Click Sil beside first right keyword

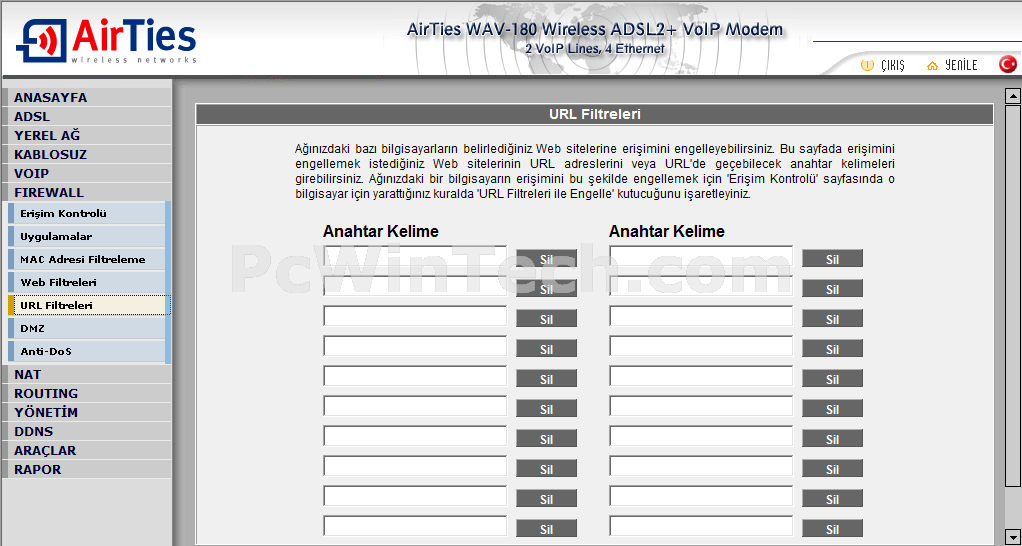coord(832,258)
